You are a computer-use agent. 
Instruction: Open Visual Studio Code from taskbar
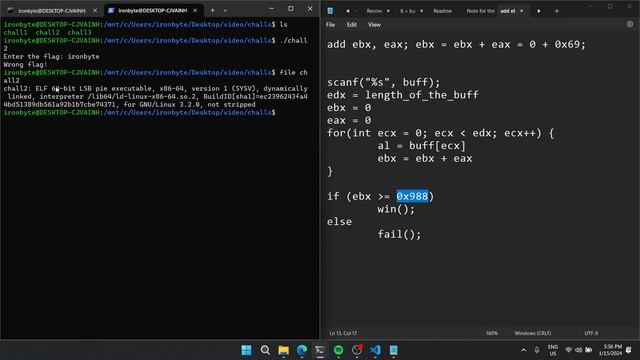(x=376, y=350)
